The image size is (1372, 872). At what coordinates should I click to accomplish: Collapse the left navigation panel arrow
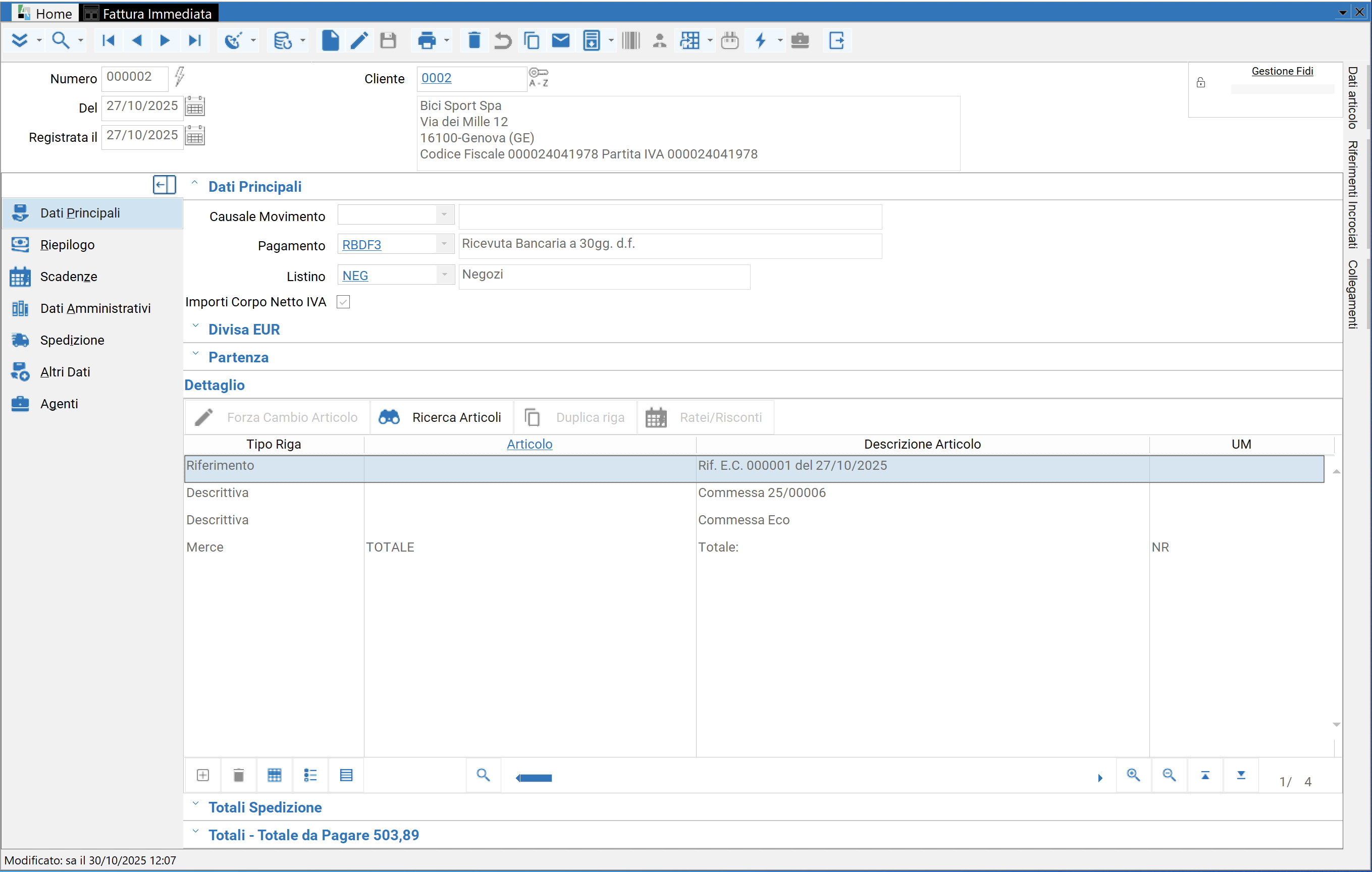click(164, 185)
